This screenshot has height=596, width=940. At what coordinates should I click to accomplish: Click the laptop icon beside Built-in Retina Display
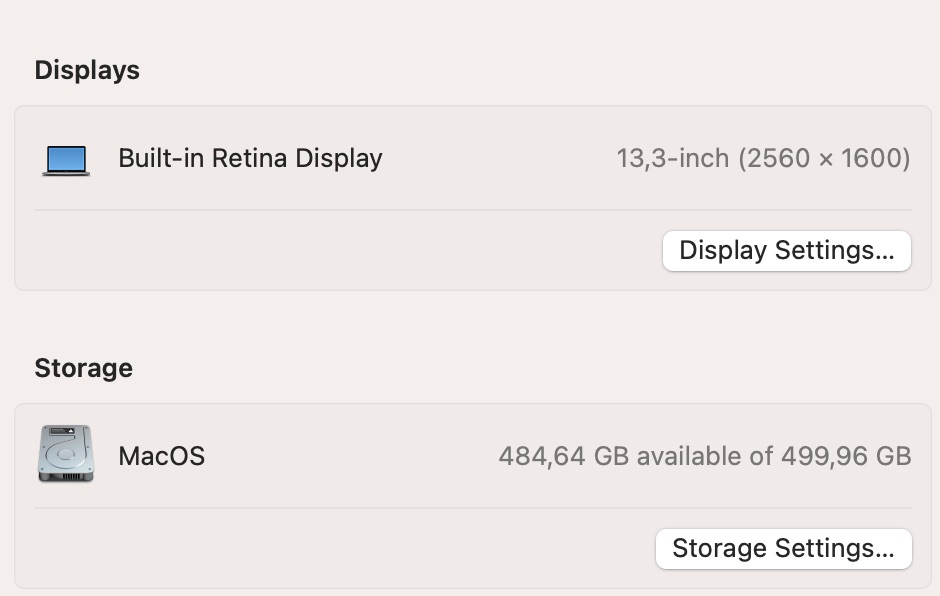pyautogui.click(x=66, y=159)
